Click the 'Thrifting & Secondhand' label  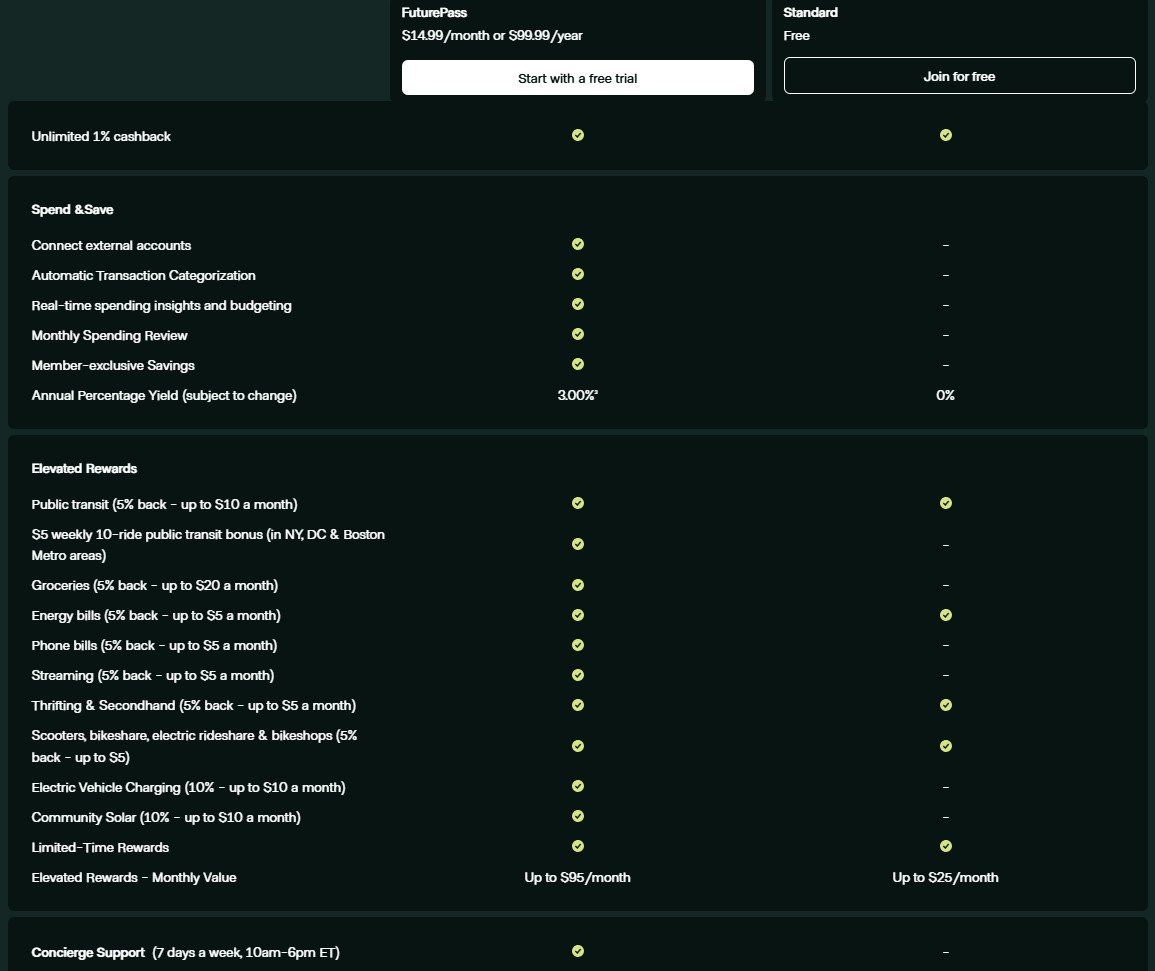click(194, 706)
